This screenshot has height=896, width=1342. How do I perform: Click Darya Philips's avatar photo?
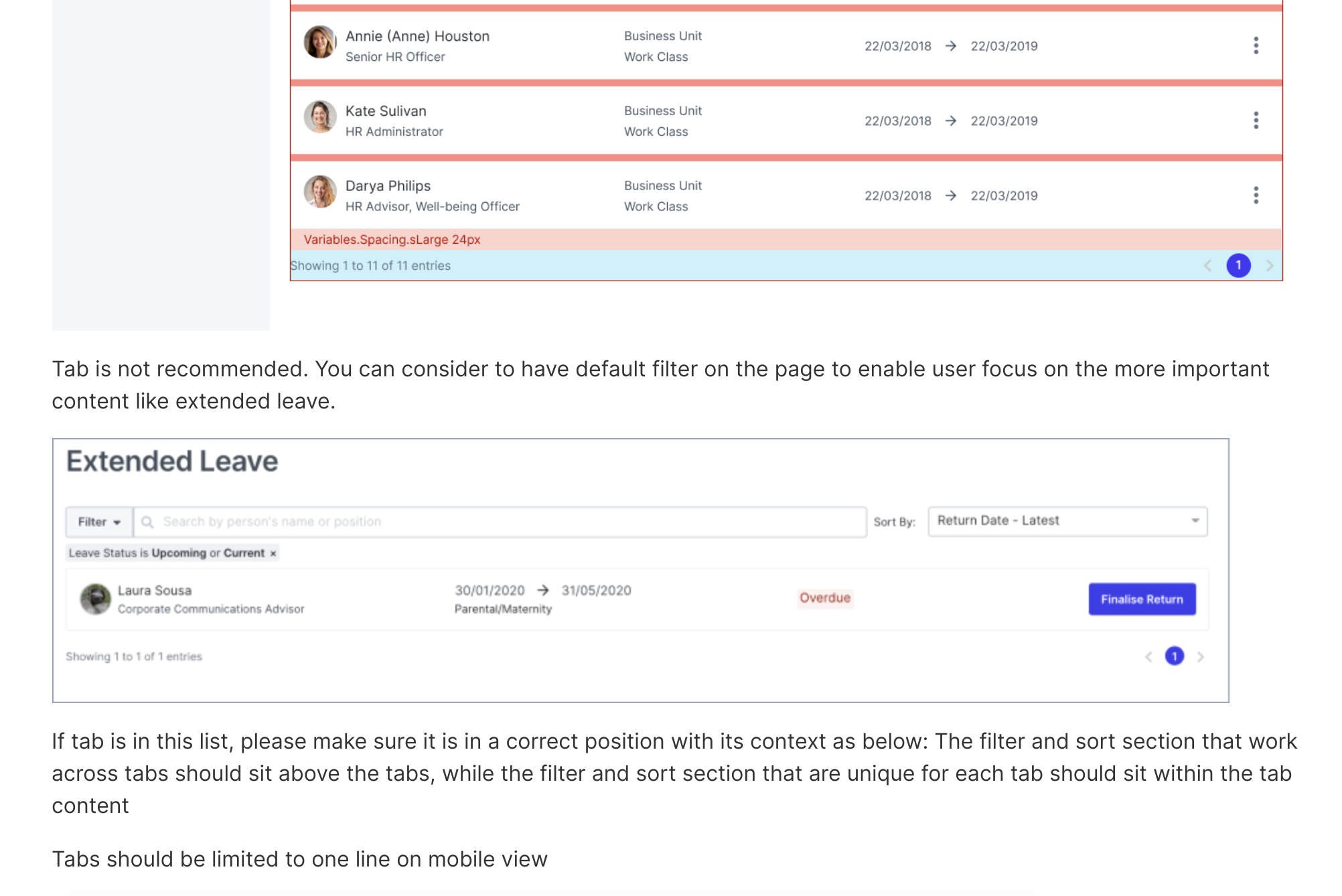coord(319,192)
